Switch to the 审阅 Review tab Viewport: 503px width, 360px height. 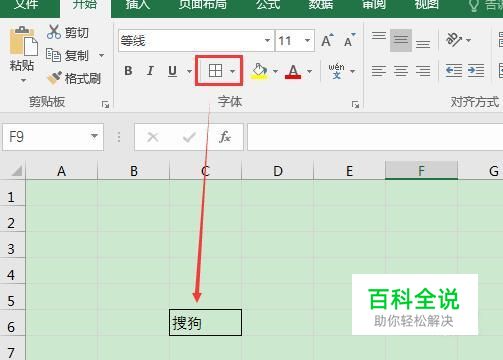click(x=374, y=5)
